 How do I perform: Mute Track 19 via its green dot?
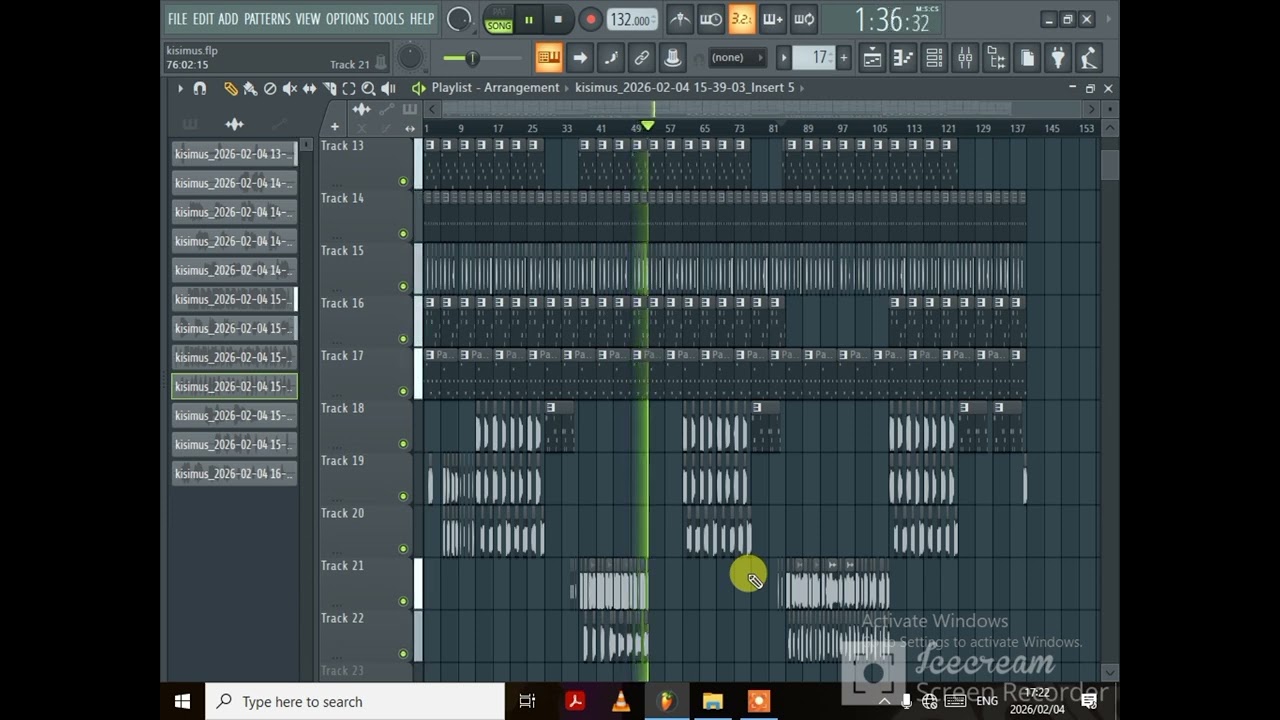403,496
